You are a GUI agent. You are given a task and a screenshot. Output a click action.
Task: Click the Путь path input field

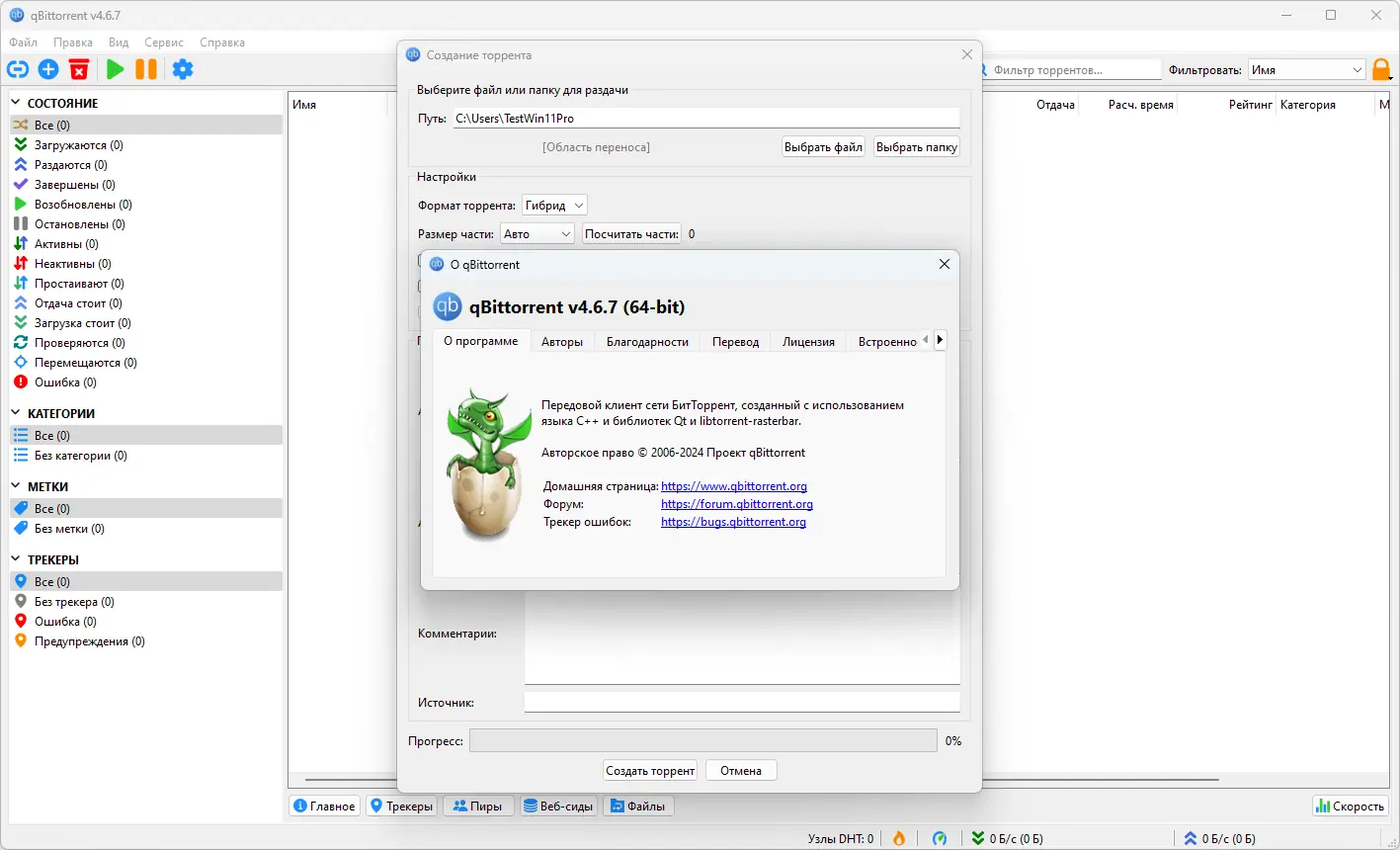(706, 119)
